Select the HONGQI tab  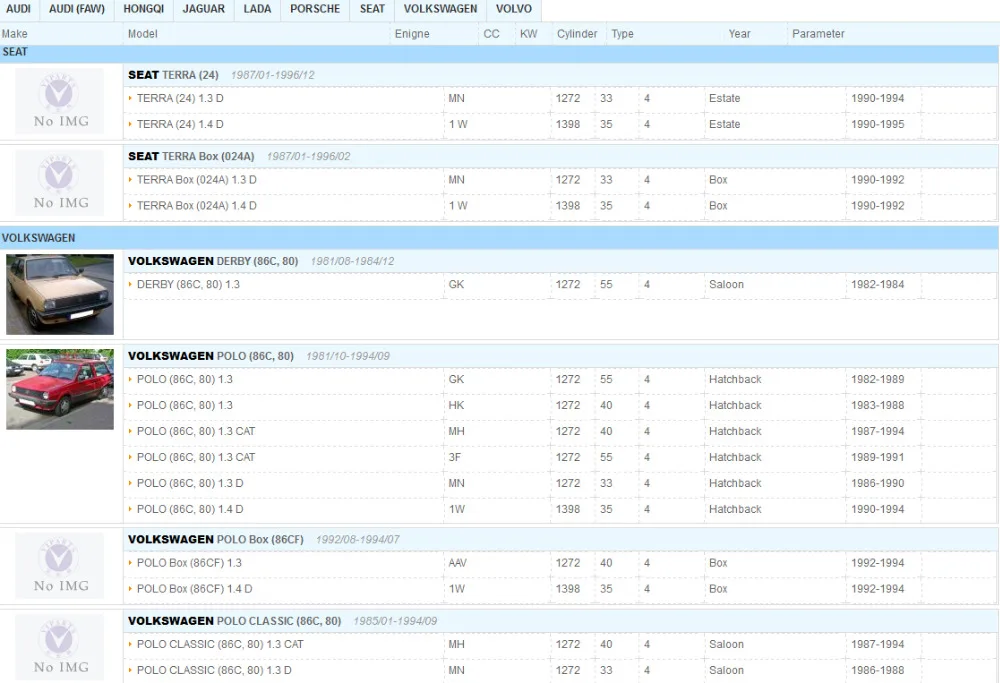coord(143,10)
